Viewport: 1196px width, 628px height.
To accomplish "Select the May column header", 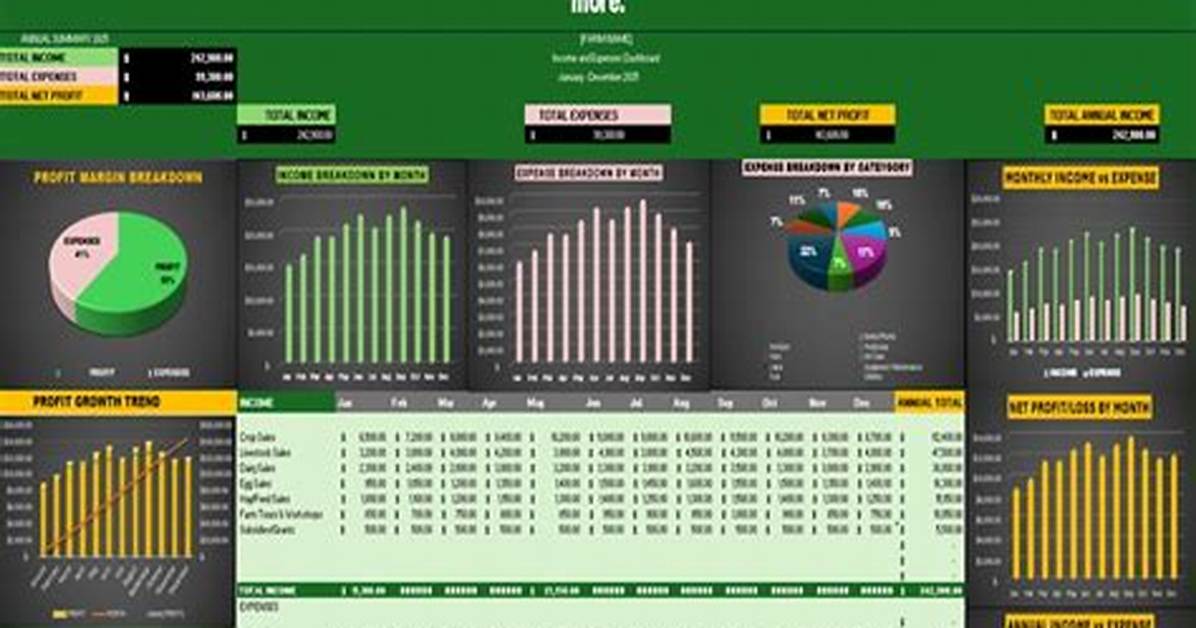I will [x=535, y=402].
